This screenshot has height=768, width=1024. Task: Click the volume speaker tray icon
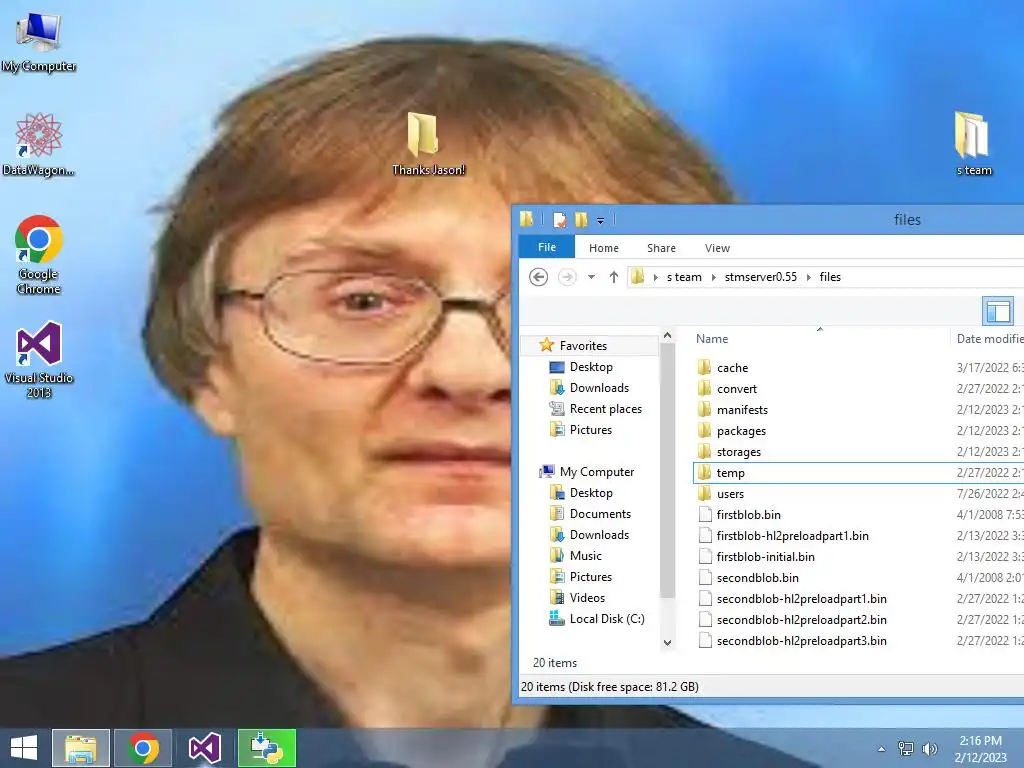click(x=929, y=749)
